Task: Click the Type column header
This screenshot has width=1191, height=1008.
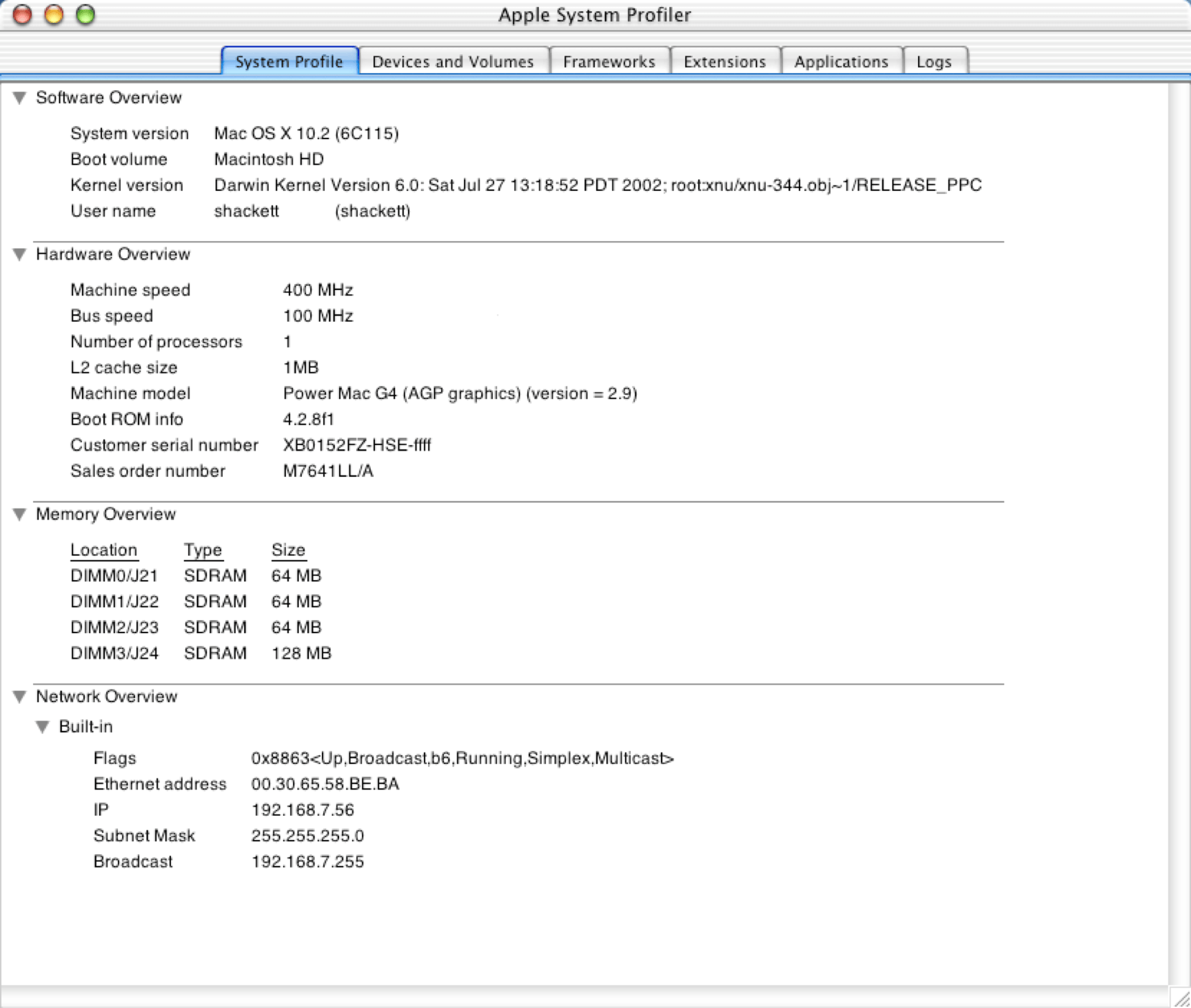Action: 203,550
